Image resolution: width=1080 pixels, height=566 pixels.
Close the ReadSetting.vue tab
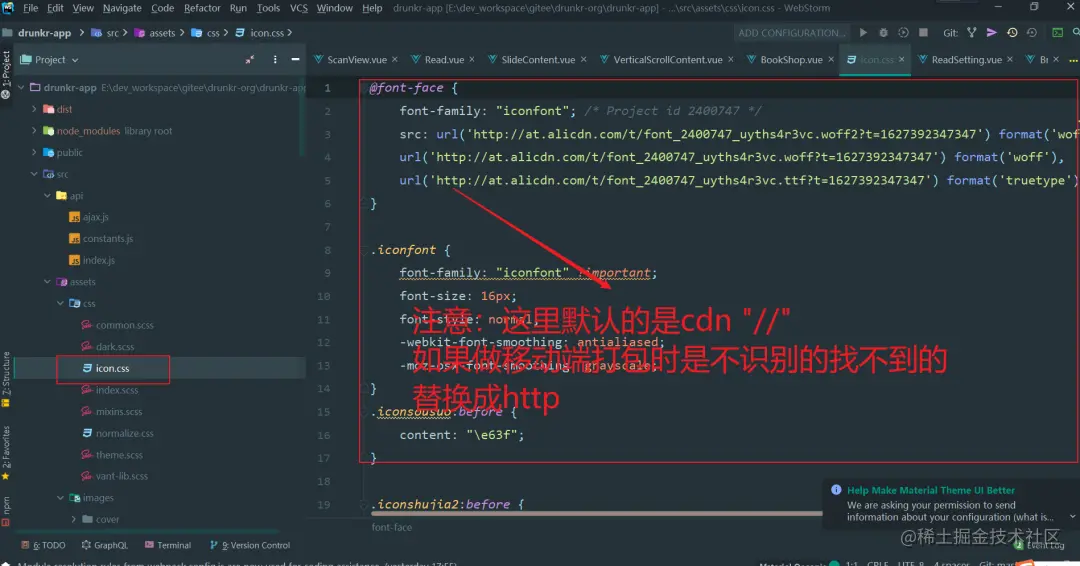point(1010,59)
